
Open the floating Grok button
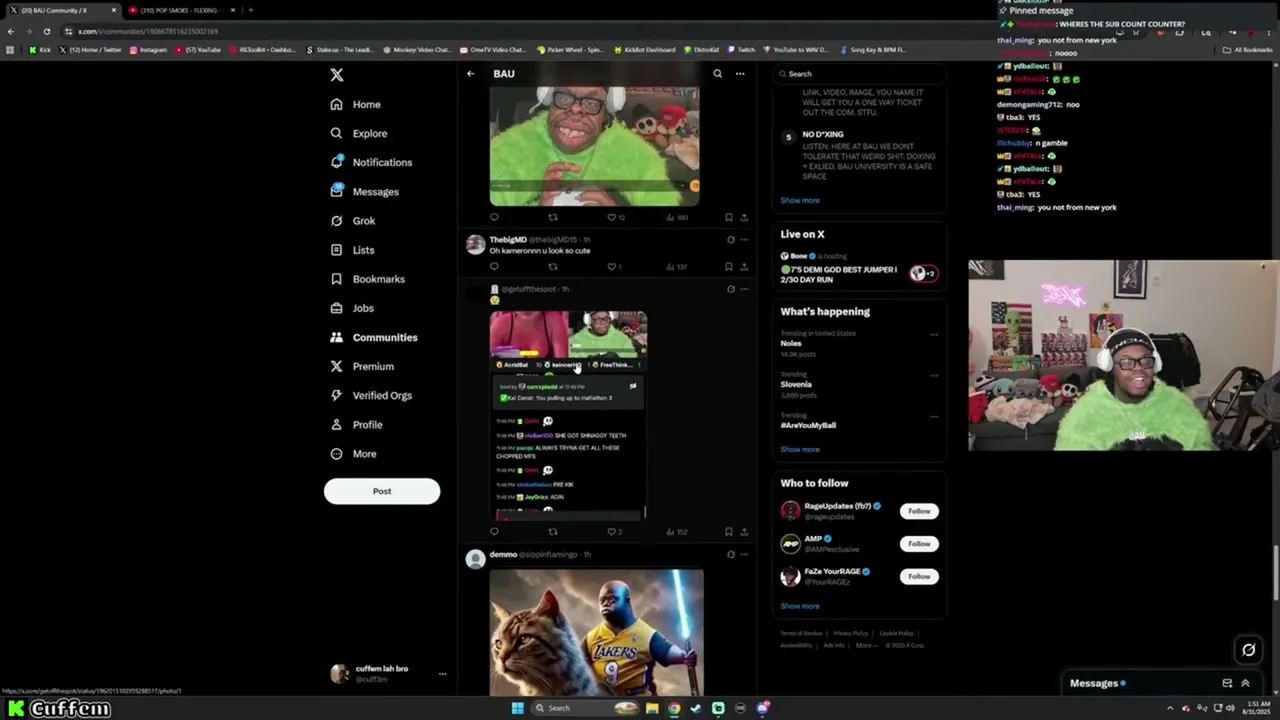tap(1248, 650)
